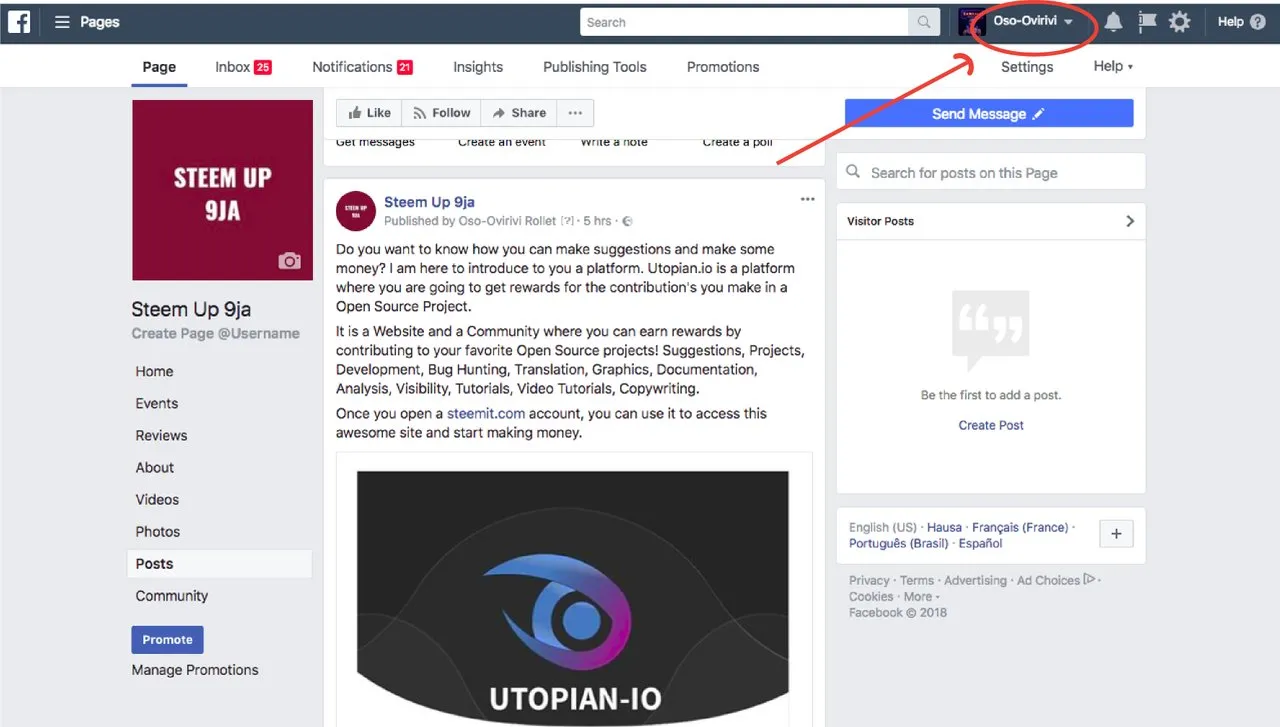Image resolution: width=1280 pixels, height=727 pixels.
Task: Click the 5 hrs post timestamp
Action: pyautogui.click(x=597, y=221)
